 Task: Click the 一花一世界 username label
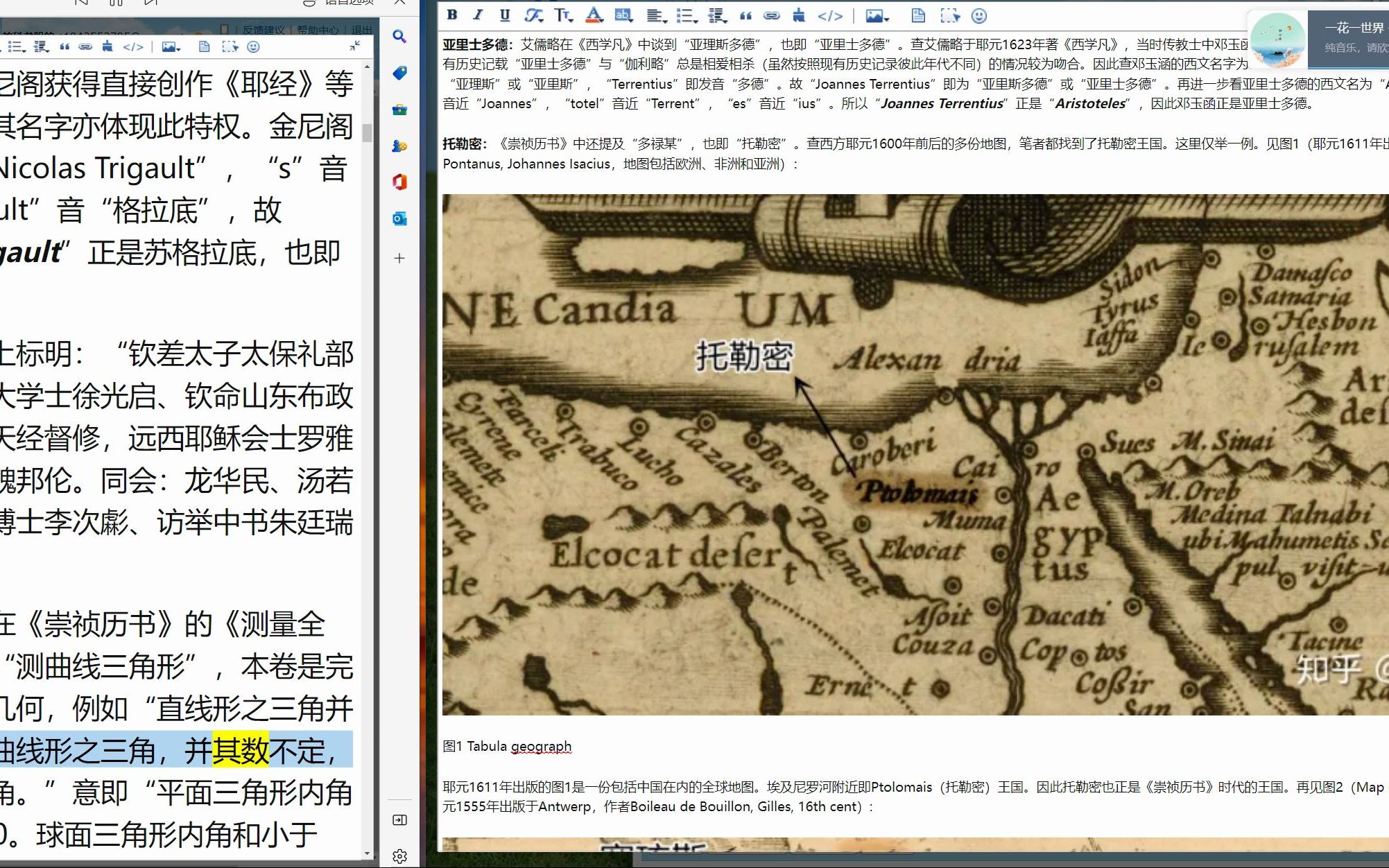(1354, 28)
